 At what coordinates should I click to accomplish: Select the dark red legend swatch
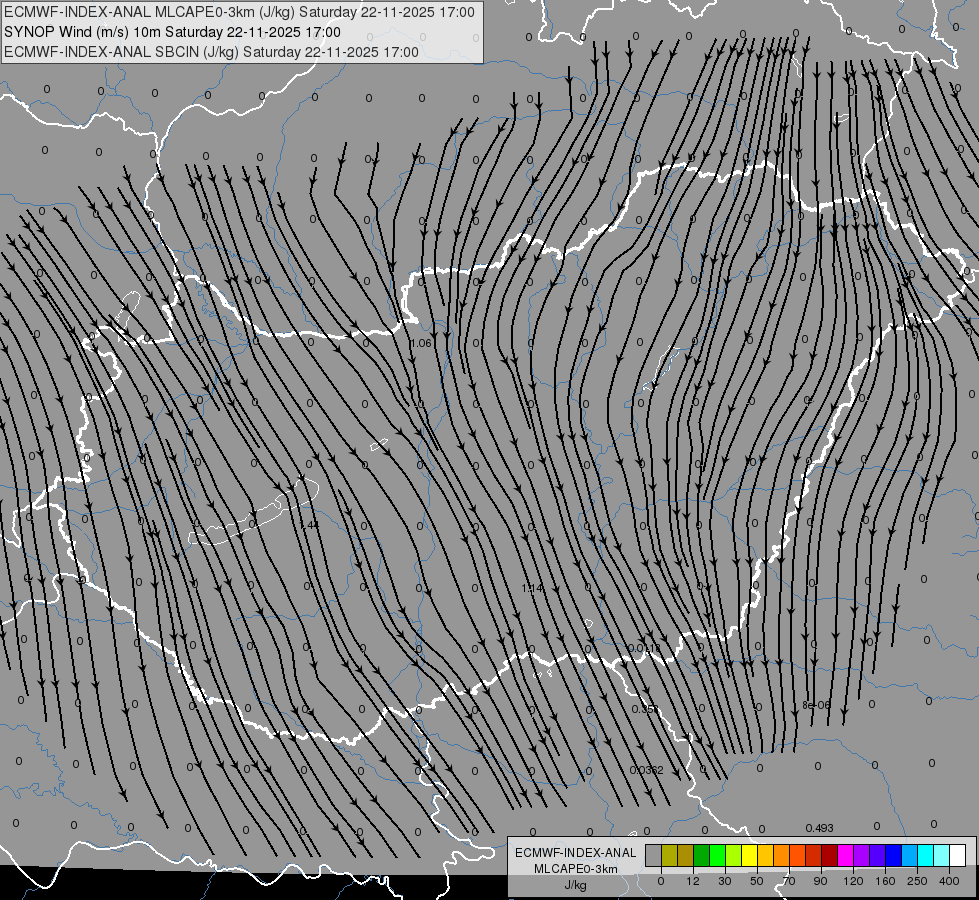[829, 855]
